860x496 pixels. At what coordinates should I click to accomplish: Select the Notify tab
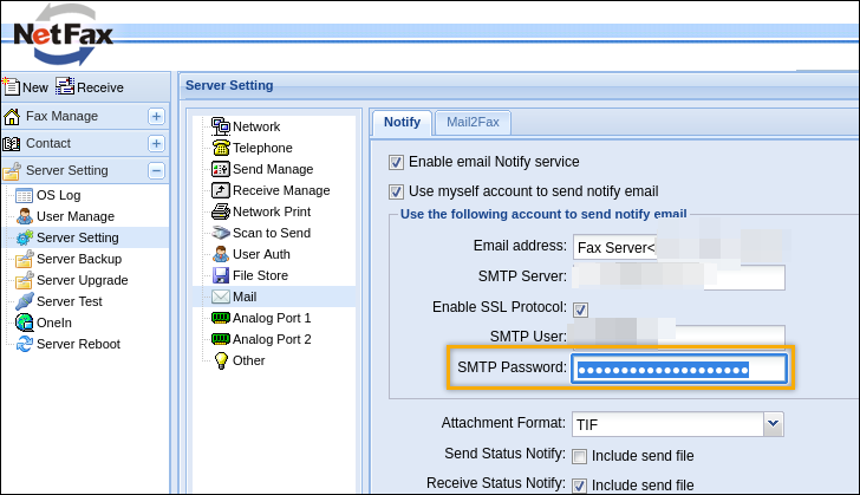pyautogui.click(x=402, y=122)
